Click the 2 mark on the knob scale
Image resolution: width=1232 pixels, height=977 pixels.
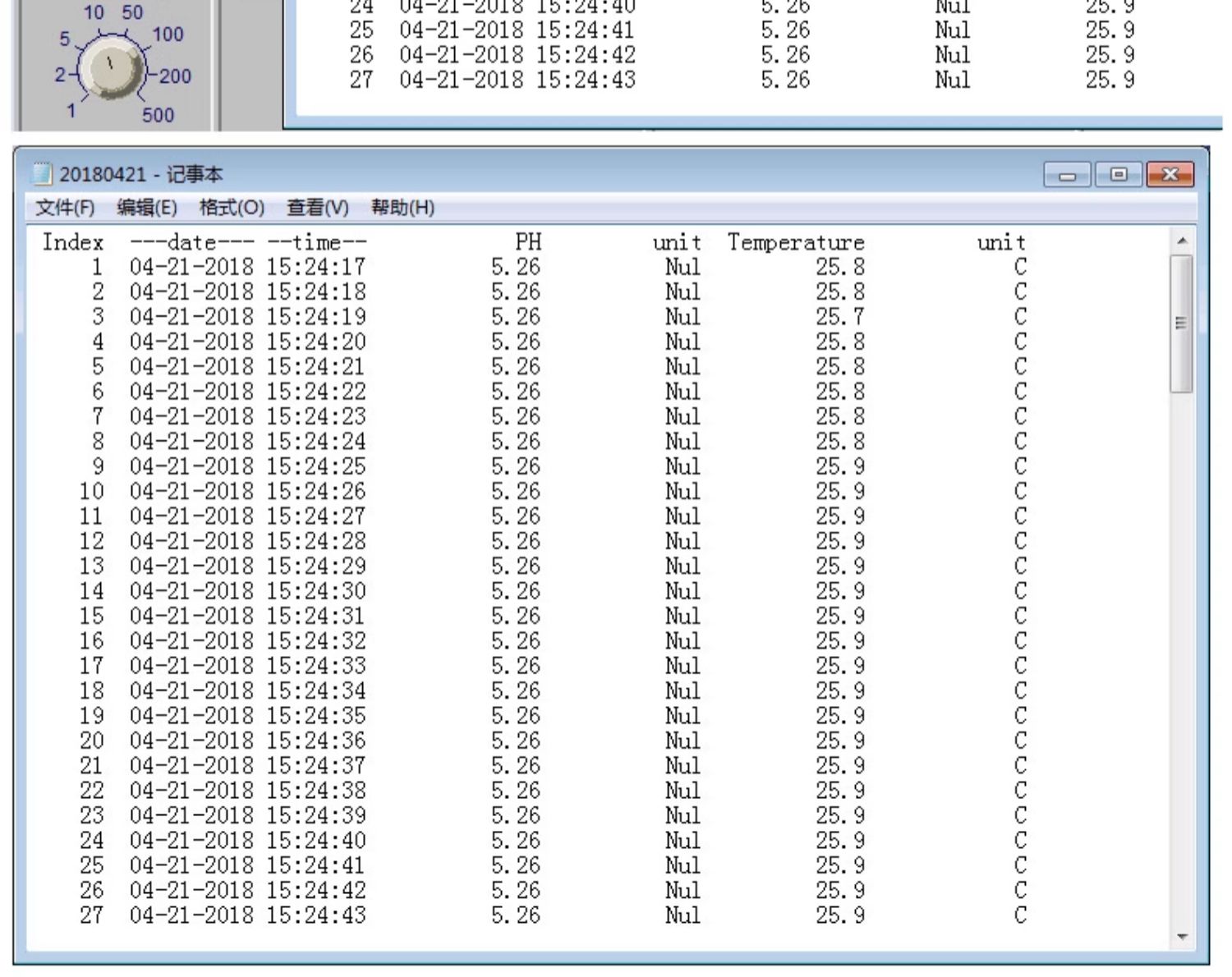[60, 75]
